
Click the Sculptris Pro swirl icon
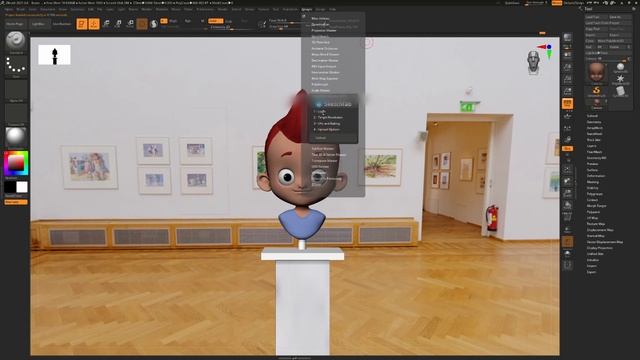154,24
